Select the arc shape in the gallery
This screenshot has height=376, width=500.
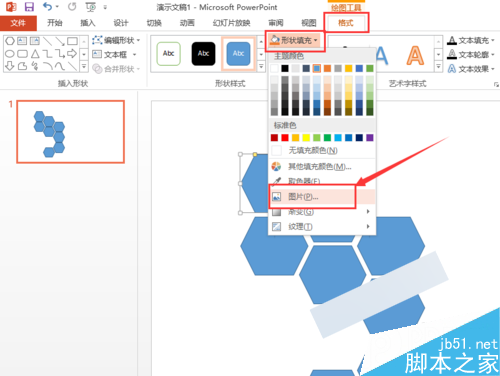point(48,66)
